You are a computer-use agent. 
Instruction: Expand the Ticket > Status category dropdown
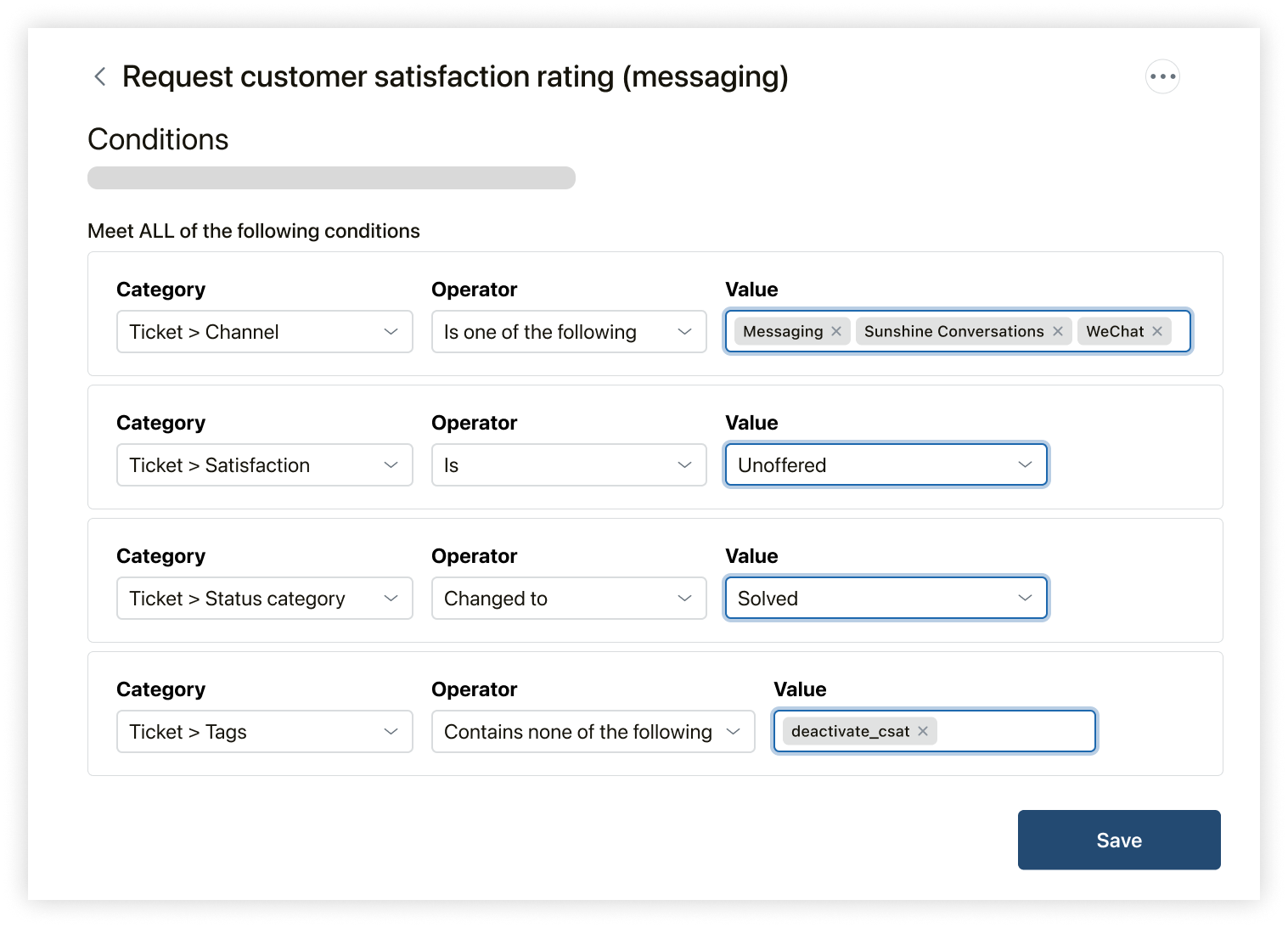pos(264,599)
